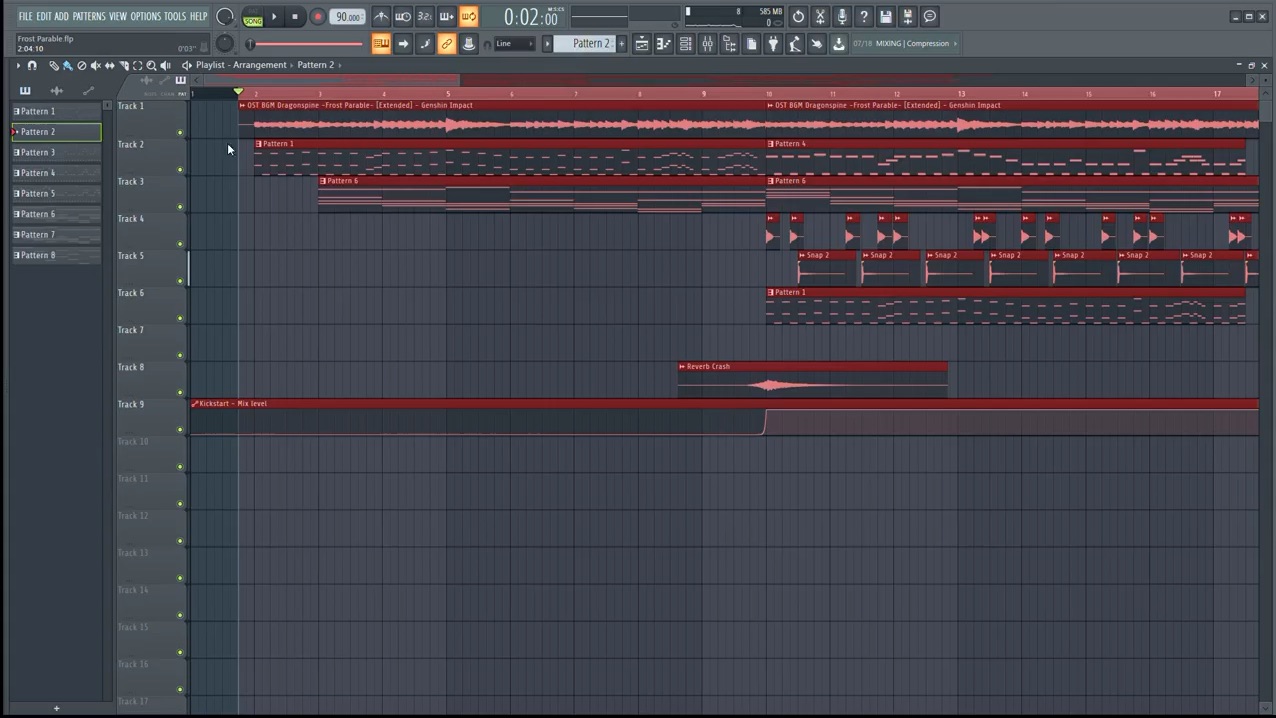Expand the playlist options arrow menu

pyautogui.click(x=18, y=65)
